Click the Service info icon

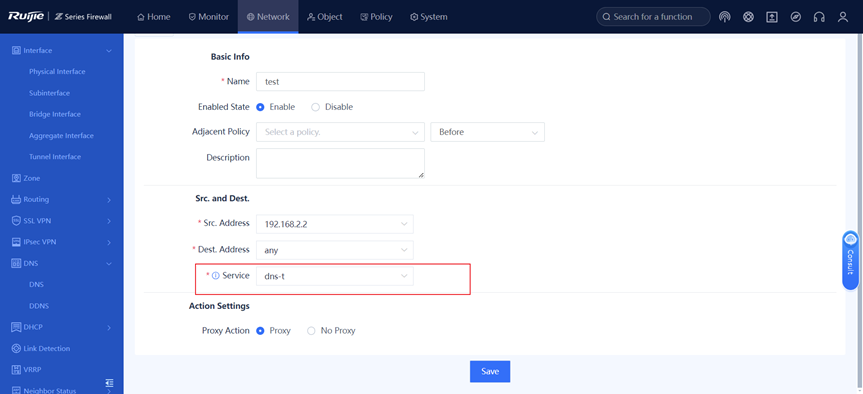click(x=216, y=276)
